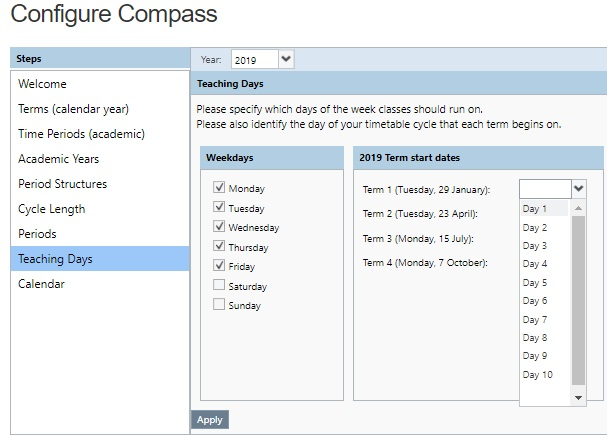Select the Period Structures step
607x435 pixels.
pos(62,184)
